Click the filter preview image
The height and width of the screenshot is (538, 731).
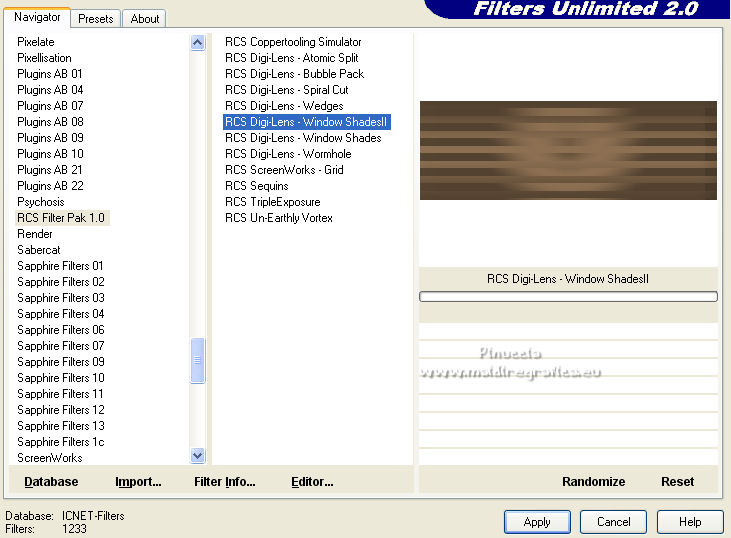pyautogui.click(x=568, y=151)
